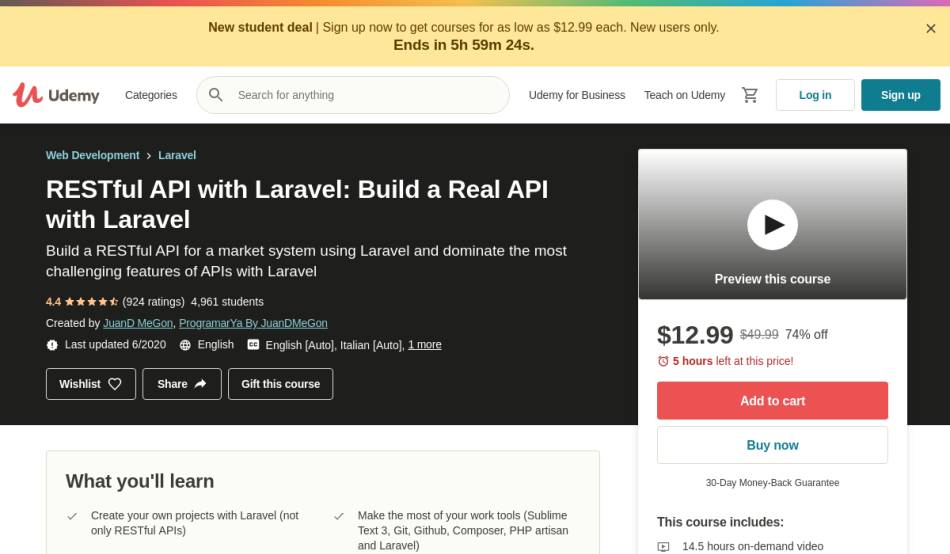Expand the 1 more captions link
The image size is (950, 554).
click(x=425, y=345)
